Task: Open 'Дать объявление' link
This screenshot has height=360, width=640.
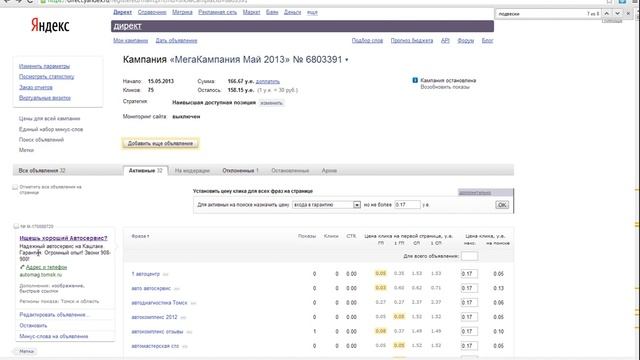Action: (x=176, y=40)
